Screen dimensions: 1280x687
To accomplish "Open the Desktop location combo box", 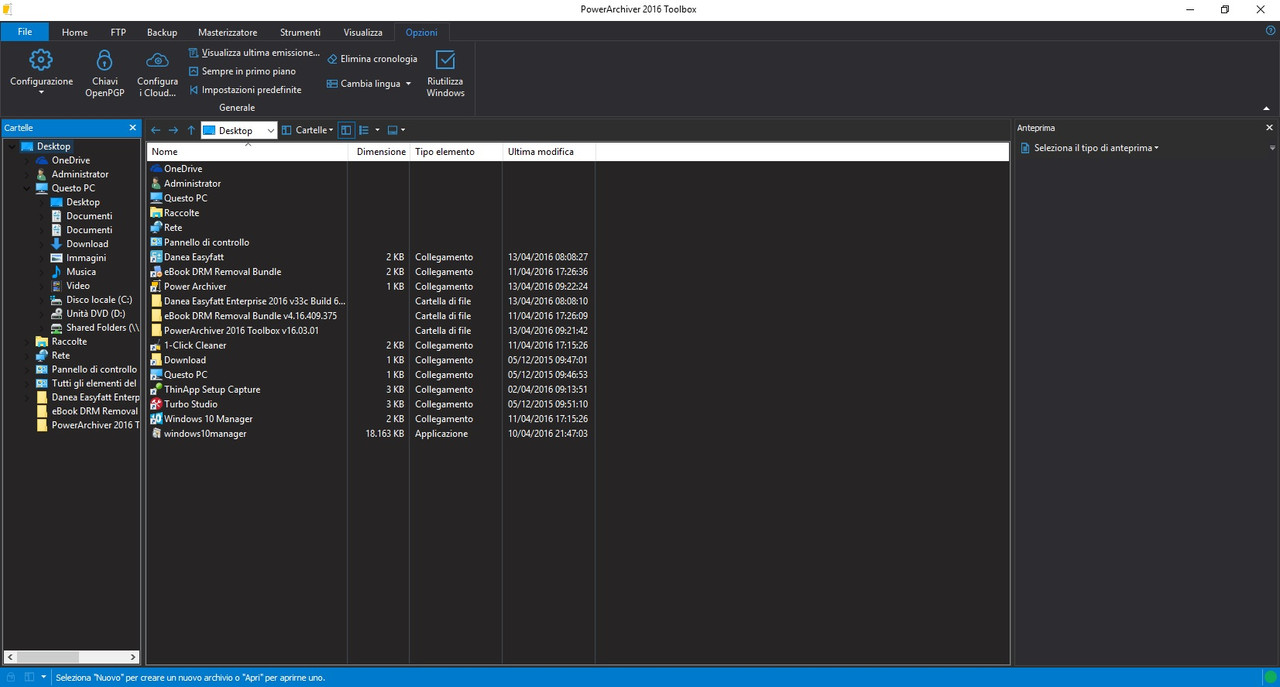I will point(239,130).
